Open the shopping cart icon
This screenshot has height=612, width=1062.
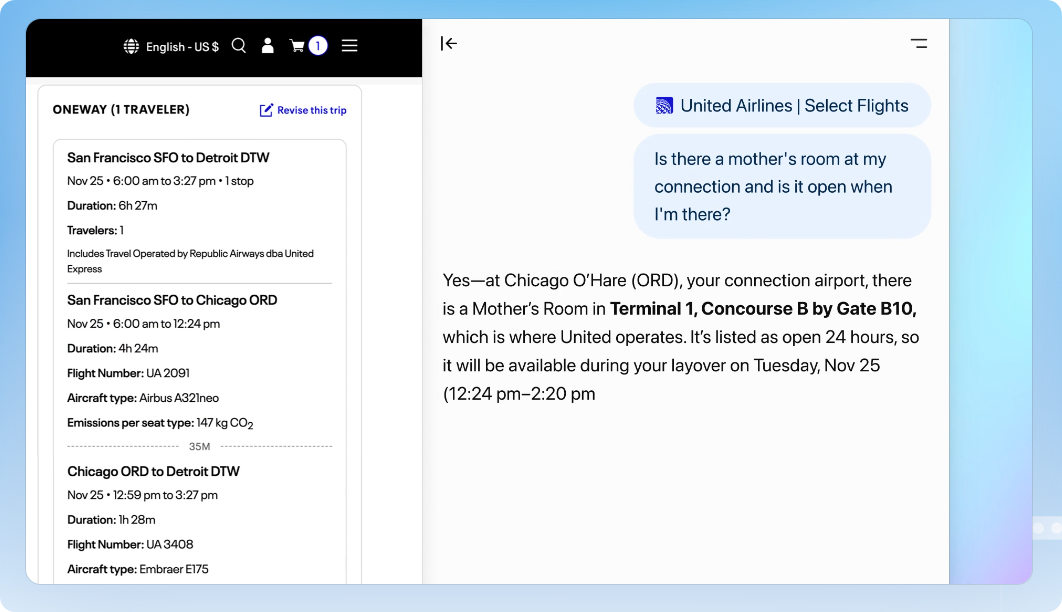click(x=297, y=45)
